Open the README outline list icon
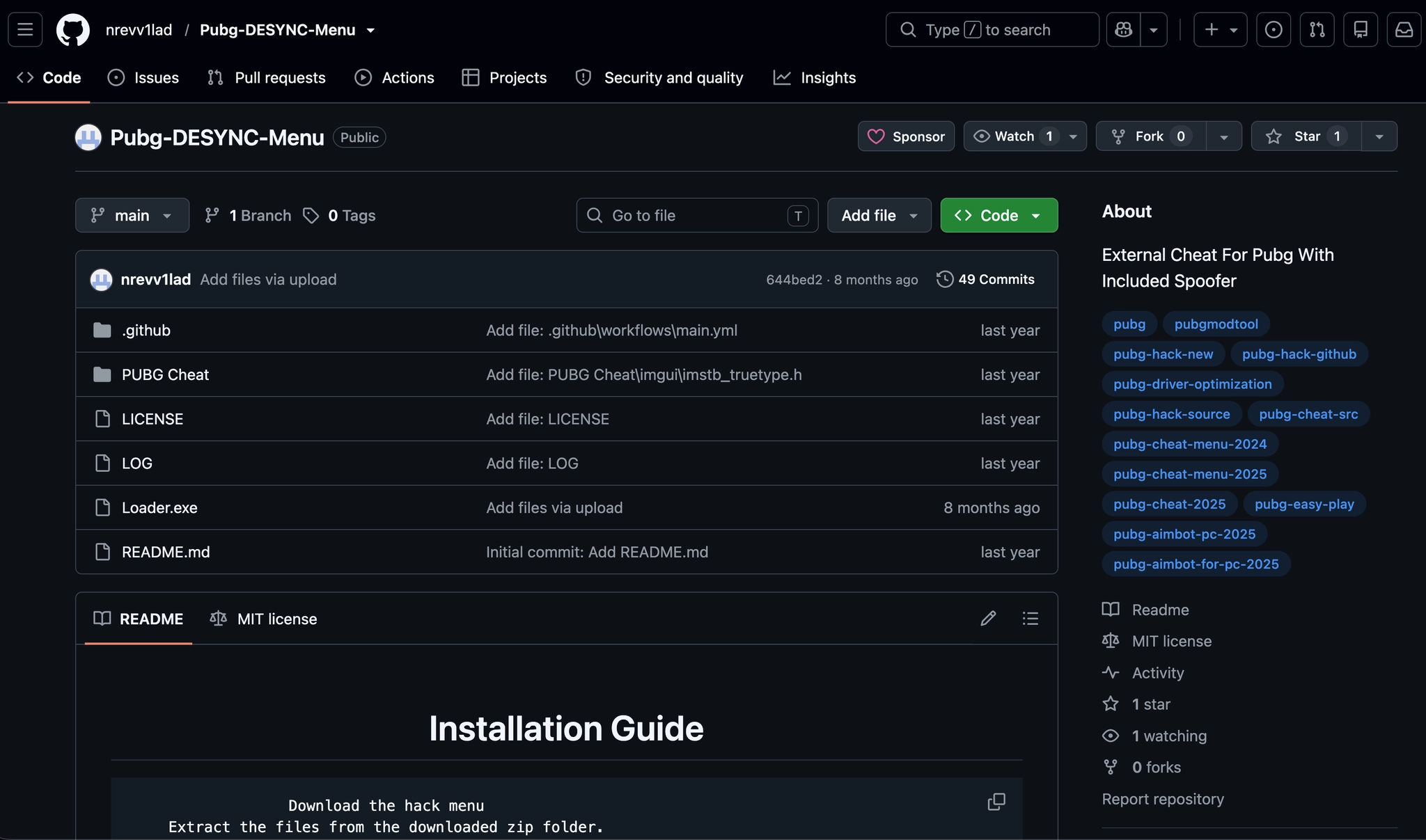Image resolution: width=1426 pixels, height=840 pixels. [1031, 619]
